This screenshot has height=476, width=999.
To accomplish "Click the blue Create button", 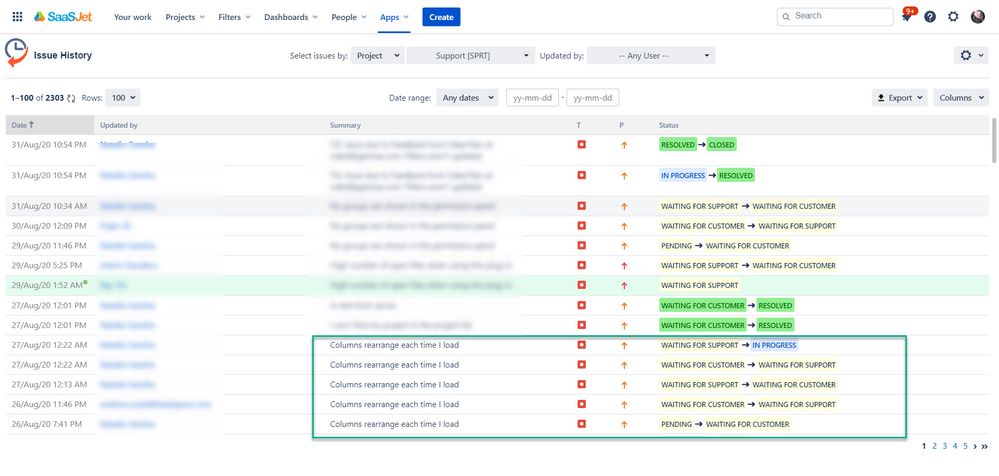I will [x=441, y=17].
